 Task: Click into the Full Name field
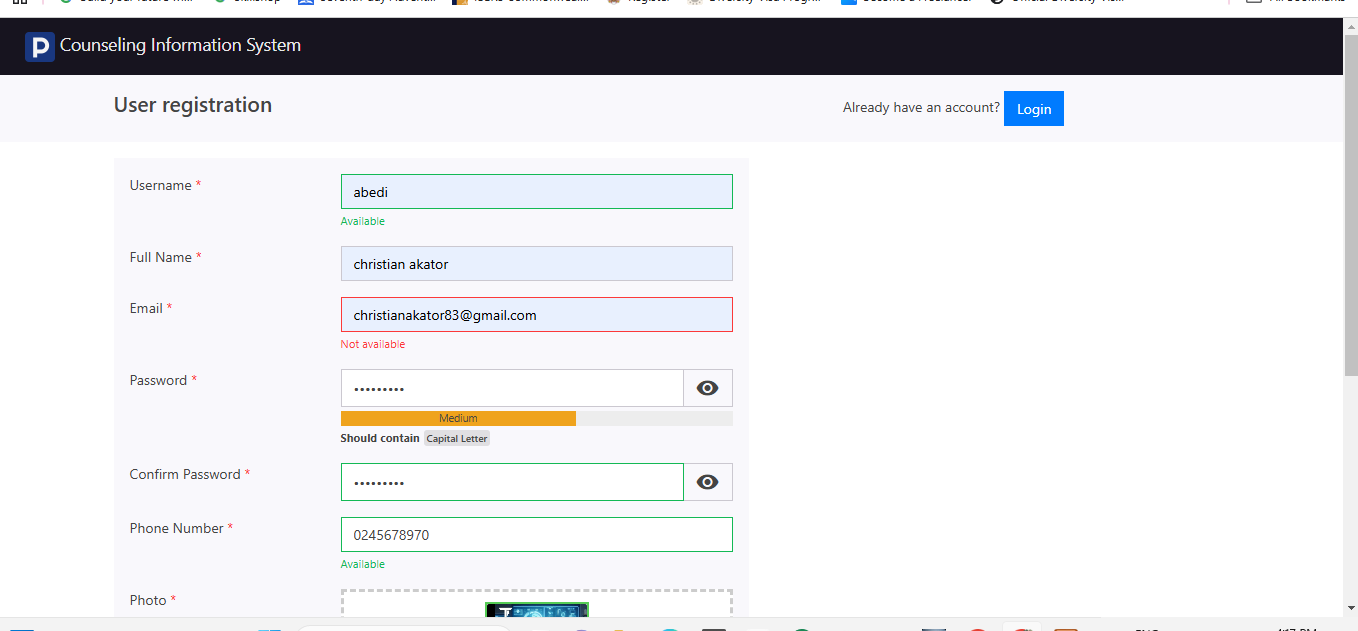pos(536,264)
